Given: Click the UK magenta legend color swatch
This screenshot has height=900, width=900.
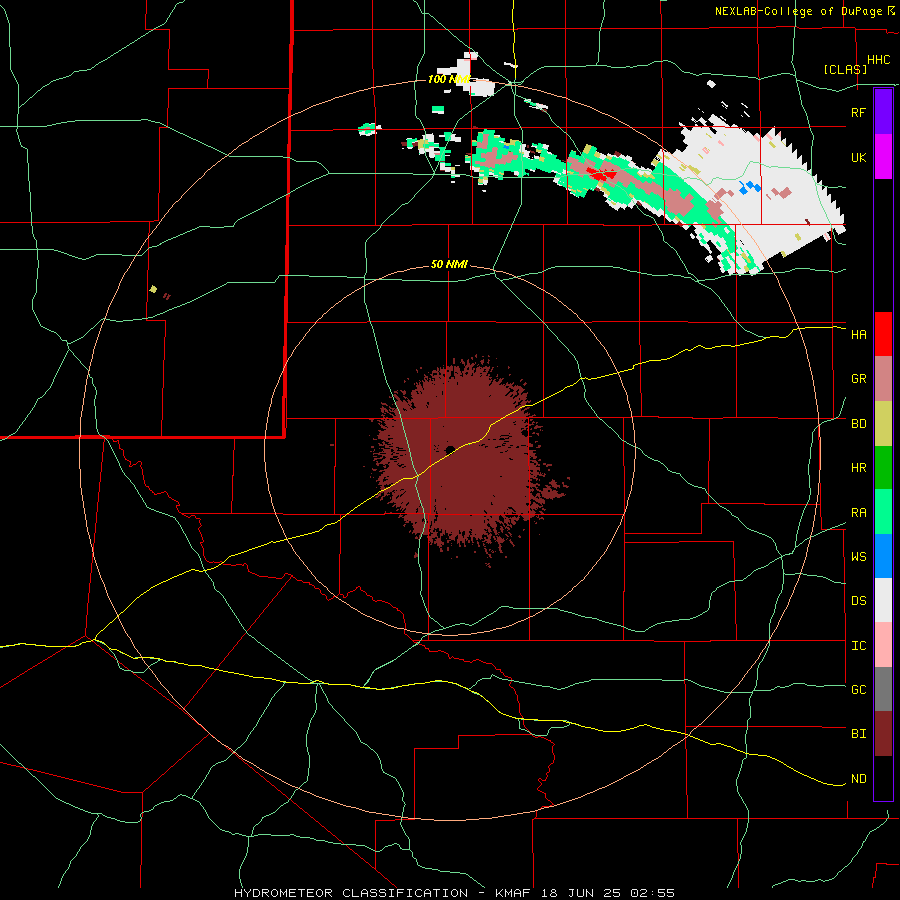Looking at the screenshot, I should [x=883, y=157].
